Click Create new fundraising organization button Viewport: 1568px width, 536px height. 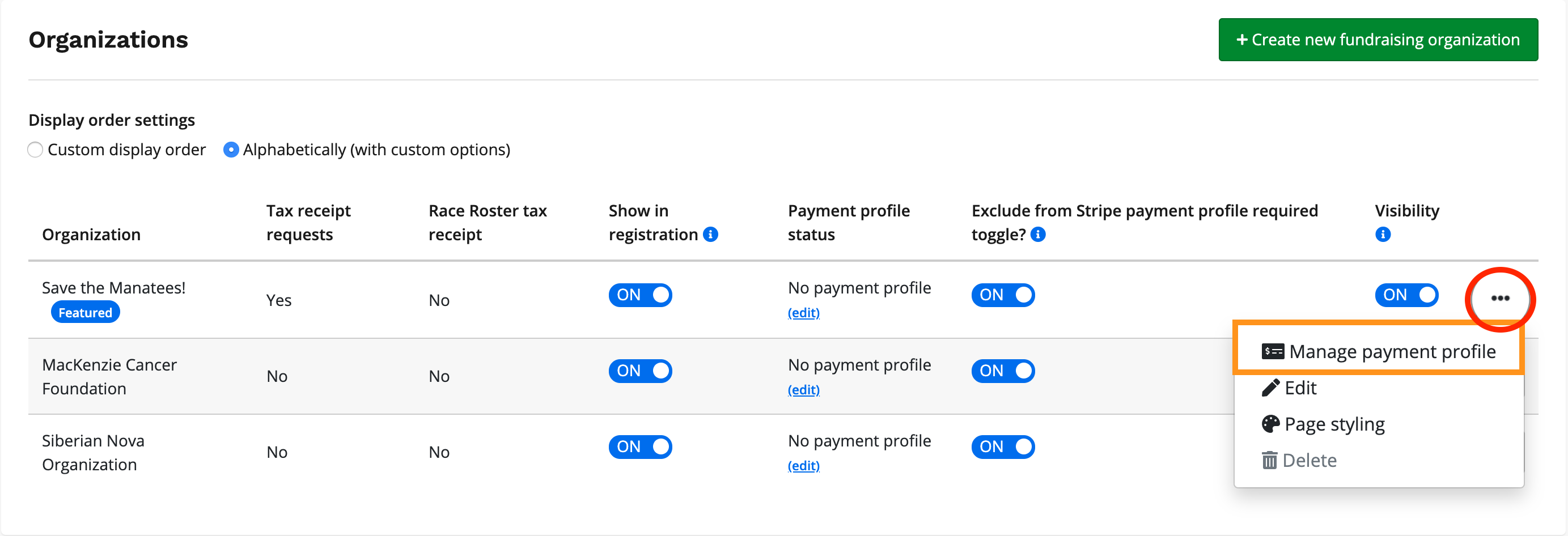point(1378,40)
